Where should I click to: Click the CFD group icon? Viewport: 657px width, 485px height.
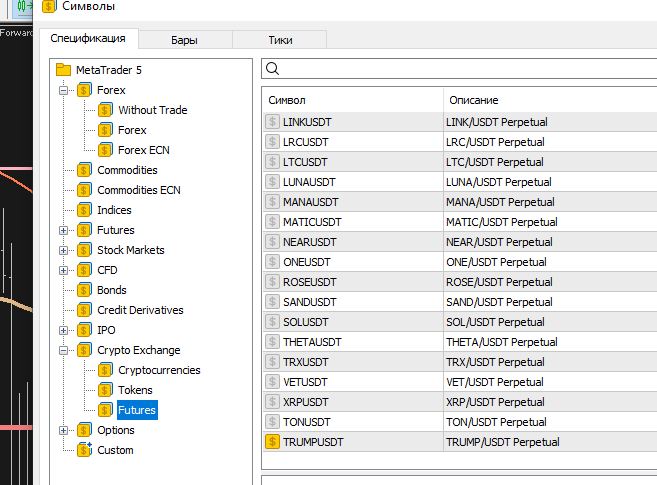click(x=84, y=270)
